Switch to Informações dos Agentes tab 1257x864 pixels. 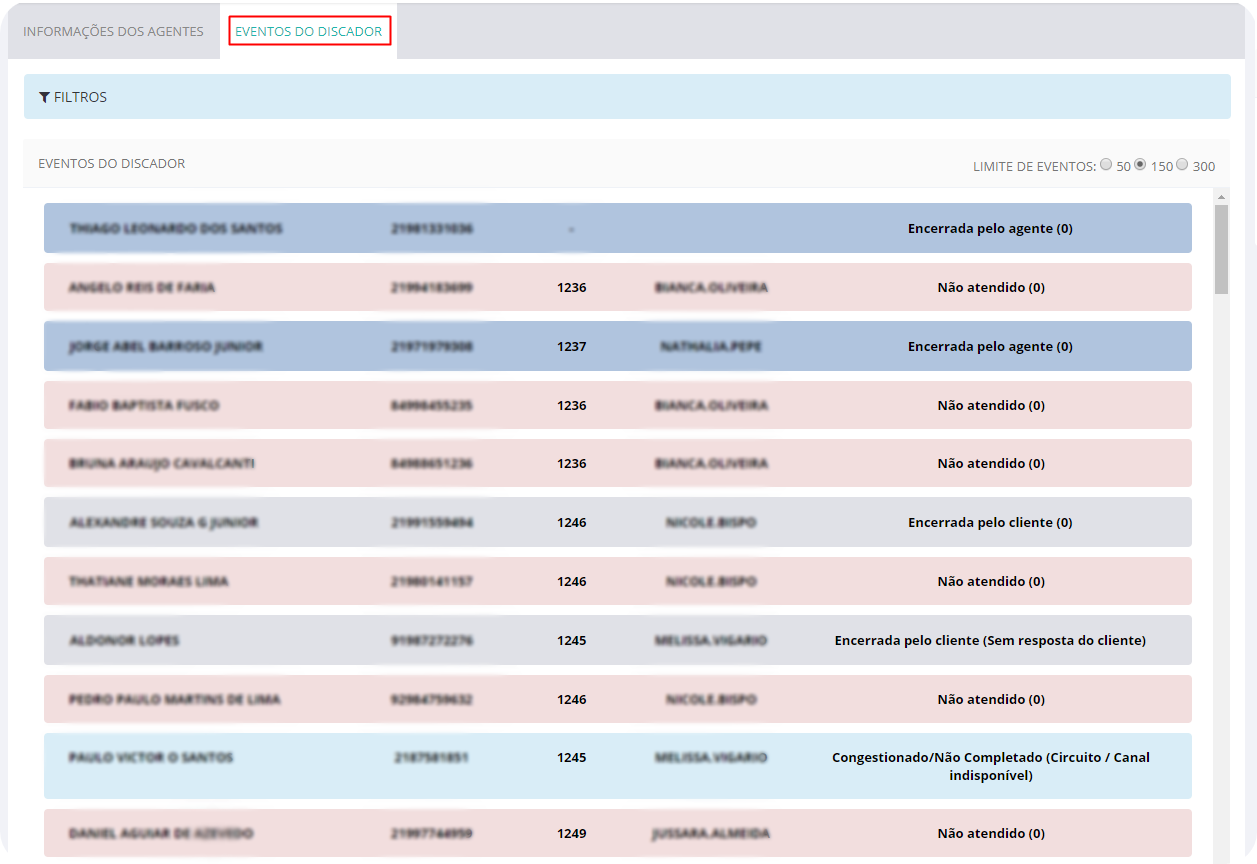click(113, 32)
